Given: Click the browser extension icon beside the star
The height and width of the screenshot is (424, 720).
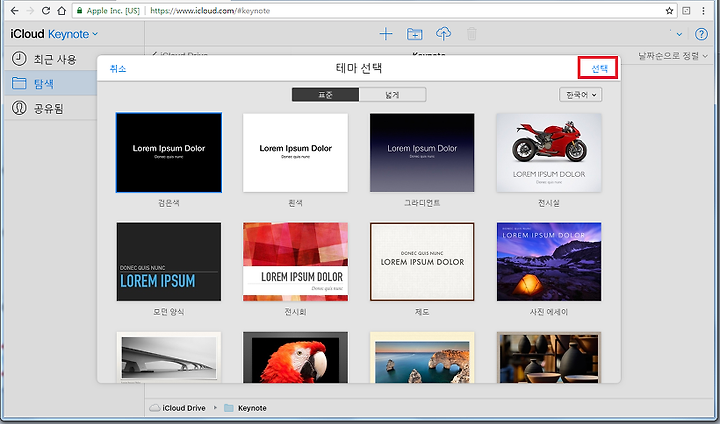Looking at the screenshot, I should point(686,11).
